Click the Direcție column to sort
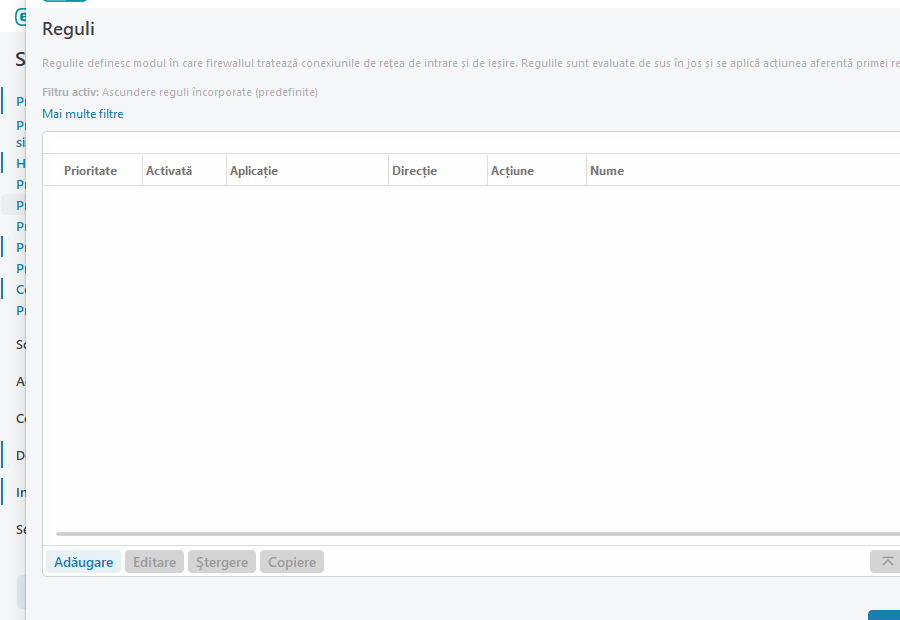900x620 pixels. tap(416, 170)
